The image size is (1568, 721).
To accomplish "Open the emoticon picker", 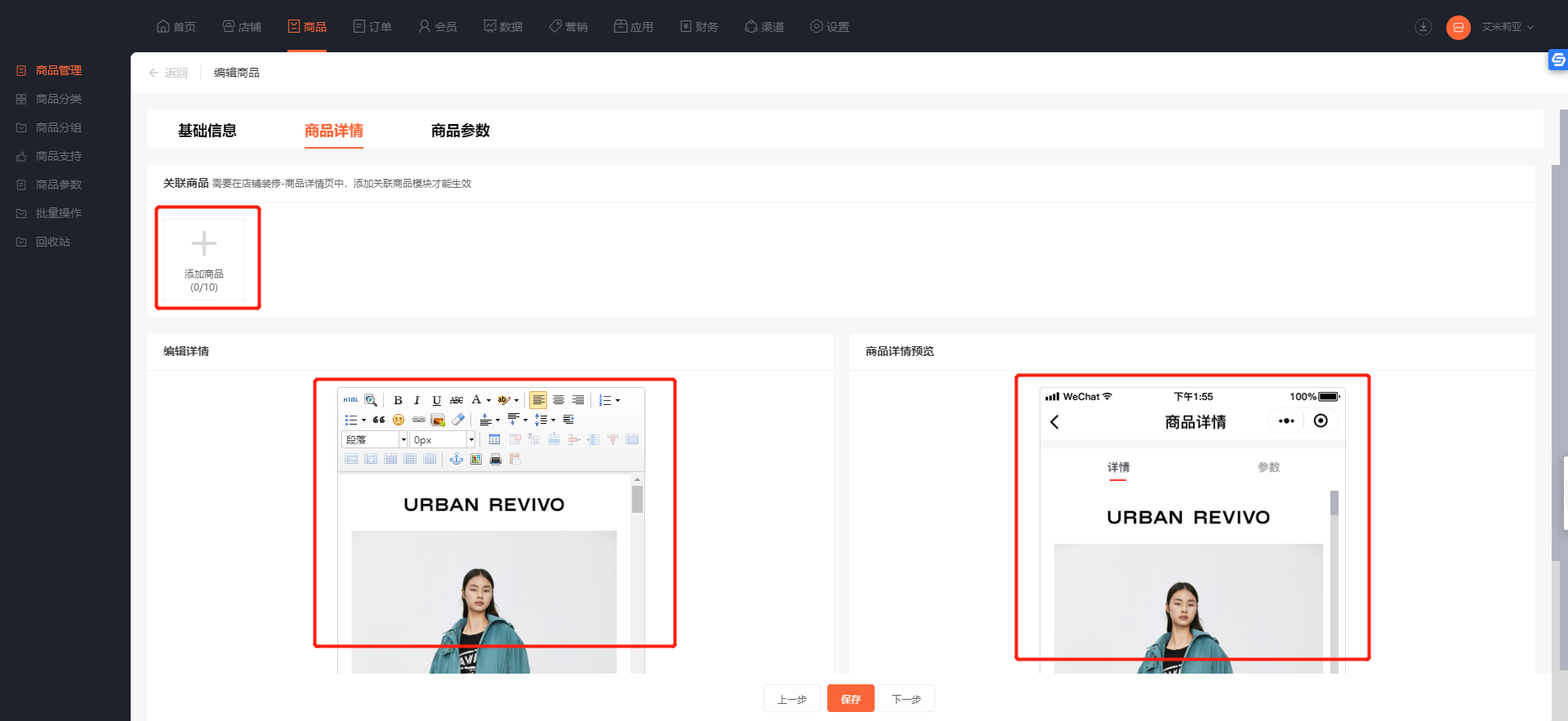I will pos(399,420).
